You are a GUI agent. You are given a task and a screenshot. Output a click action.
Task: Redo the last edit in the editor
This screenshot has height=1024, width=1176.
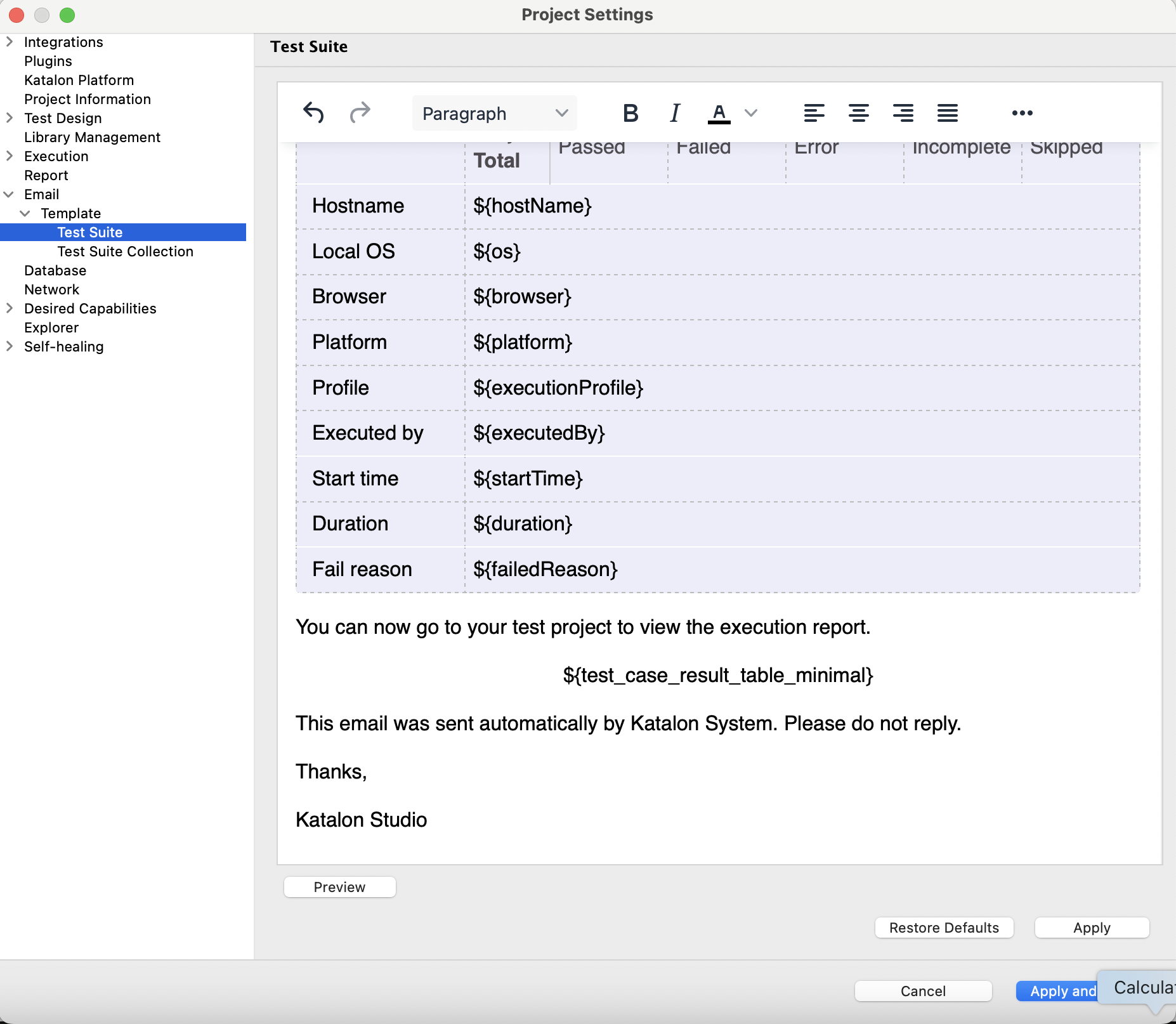point(360,113)
